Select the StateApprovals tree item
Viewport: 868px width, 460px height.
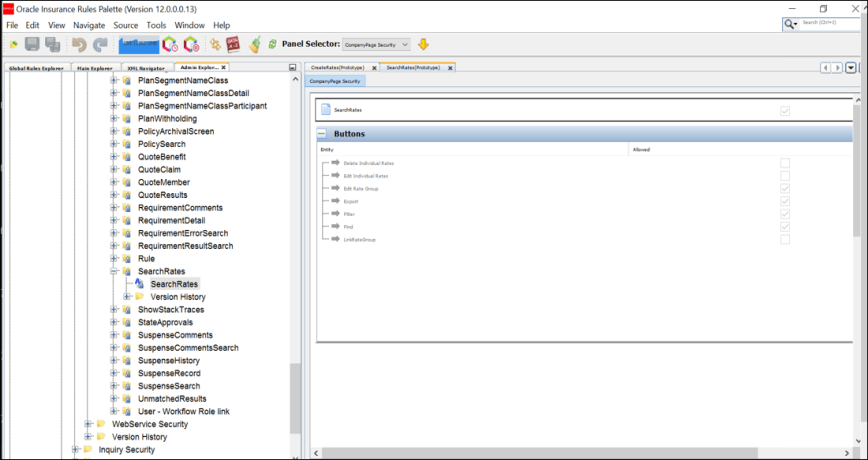coord(165,322)
